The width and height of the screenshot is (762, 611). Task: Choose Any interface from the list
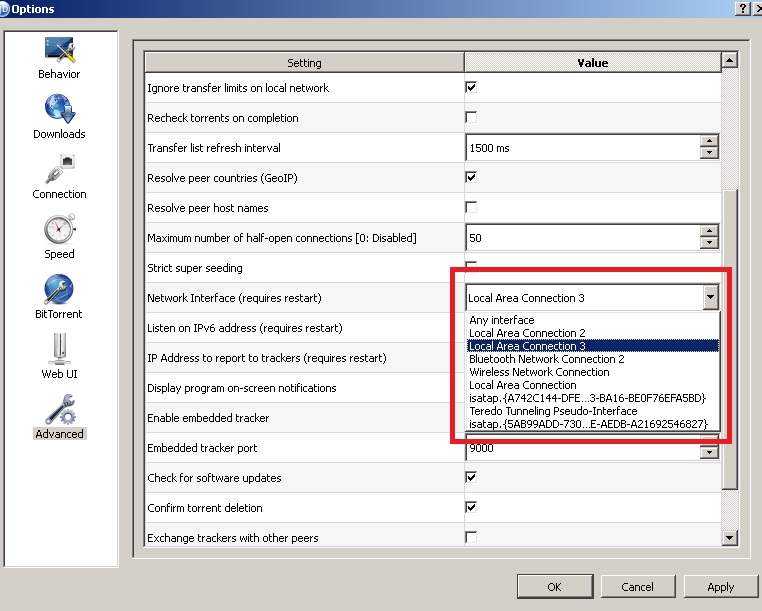pyautogui.click(x=592, y=320)
